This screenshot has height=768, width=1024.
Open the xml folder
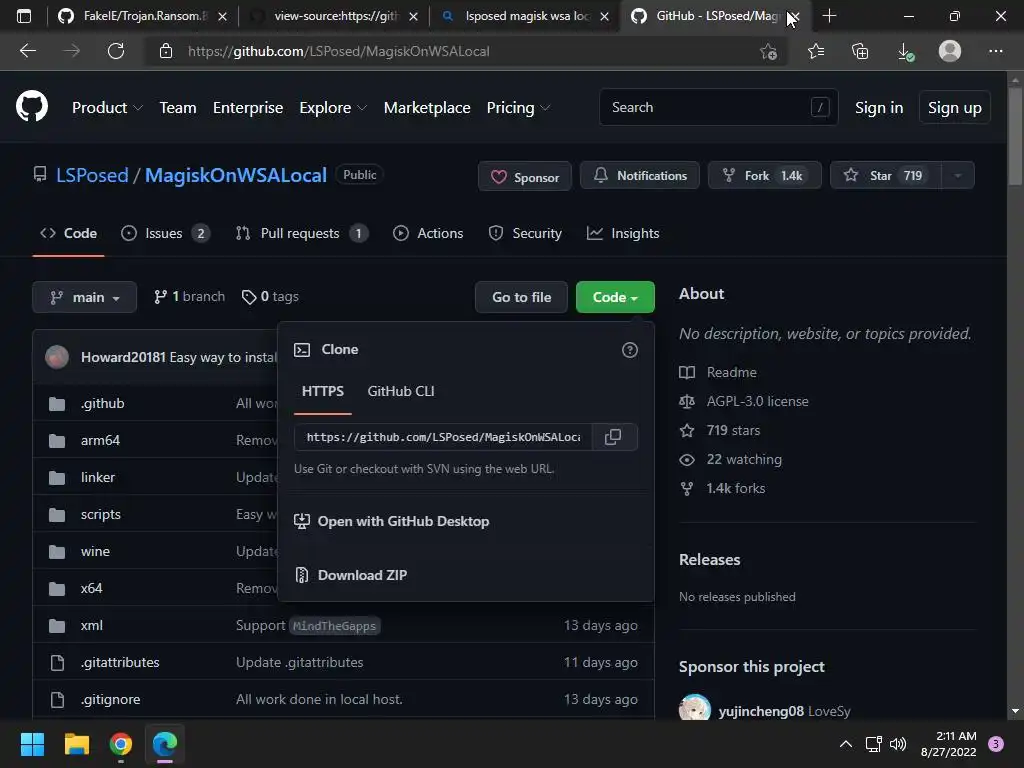[x=91, y=626]
